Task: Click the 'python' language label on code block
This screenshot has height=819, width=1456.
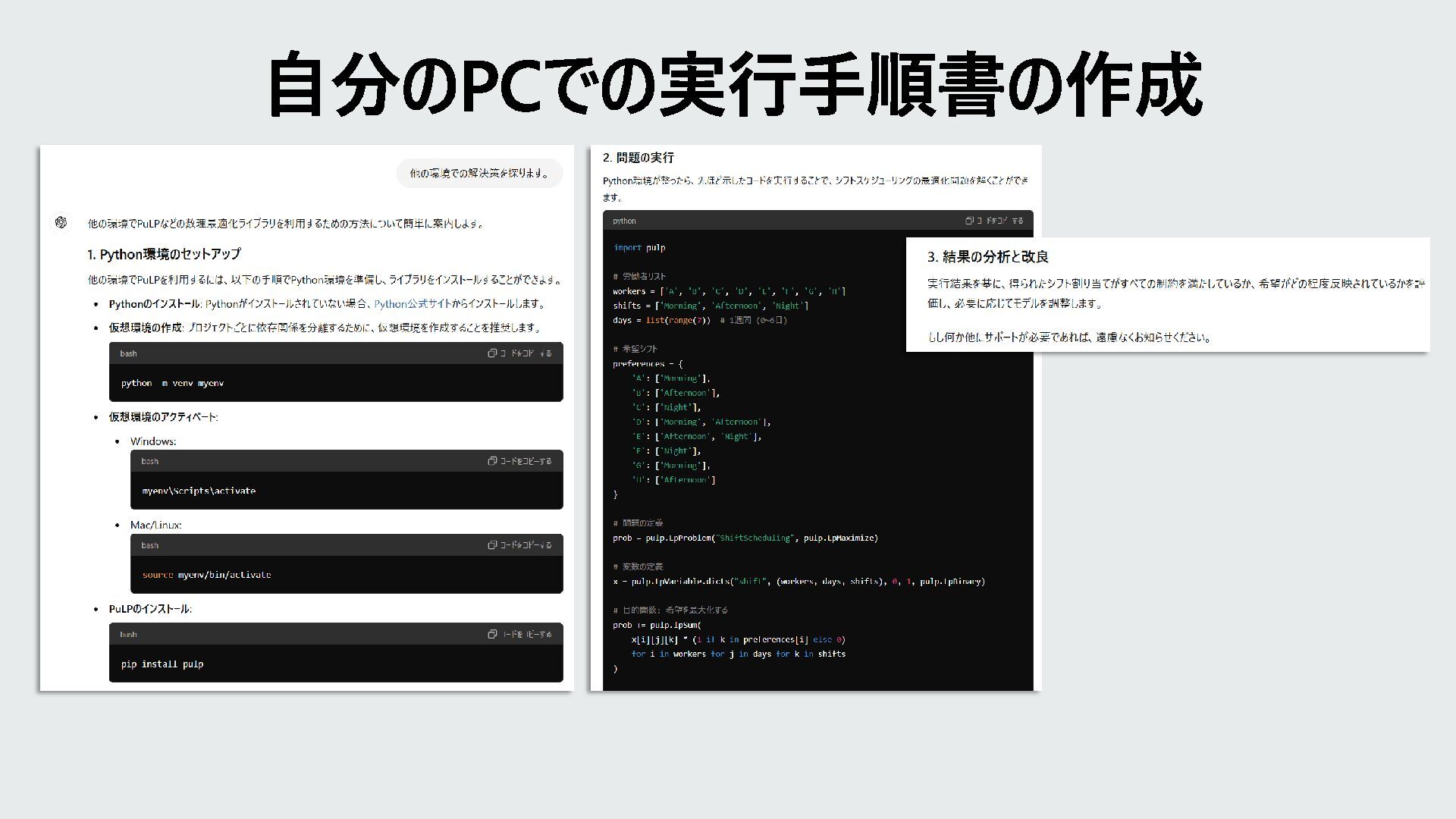Action: click(x=624, y=221)
